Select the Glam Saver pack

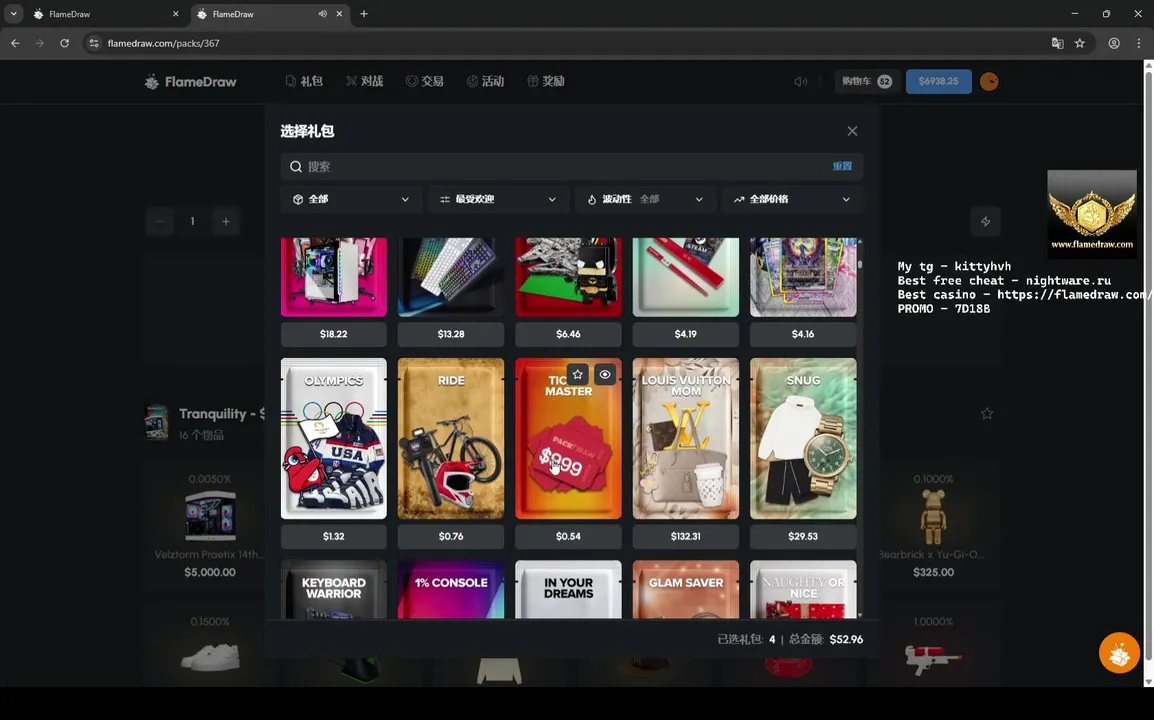tap(686, 590)
